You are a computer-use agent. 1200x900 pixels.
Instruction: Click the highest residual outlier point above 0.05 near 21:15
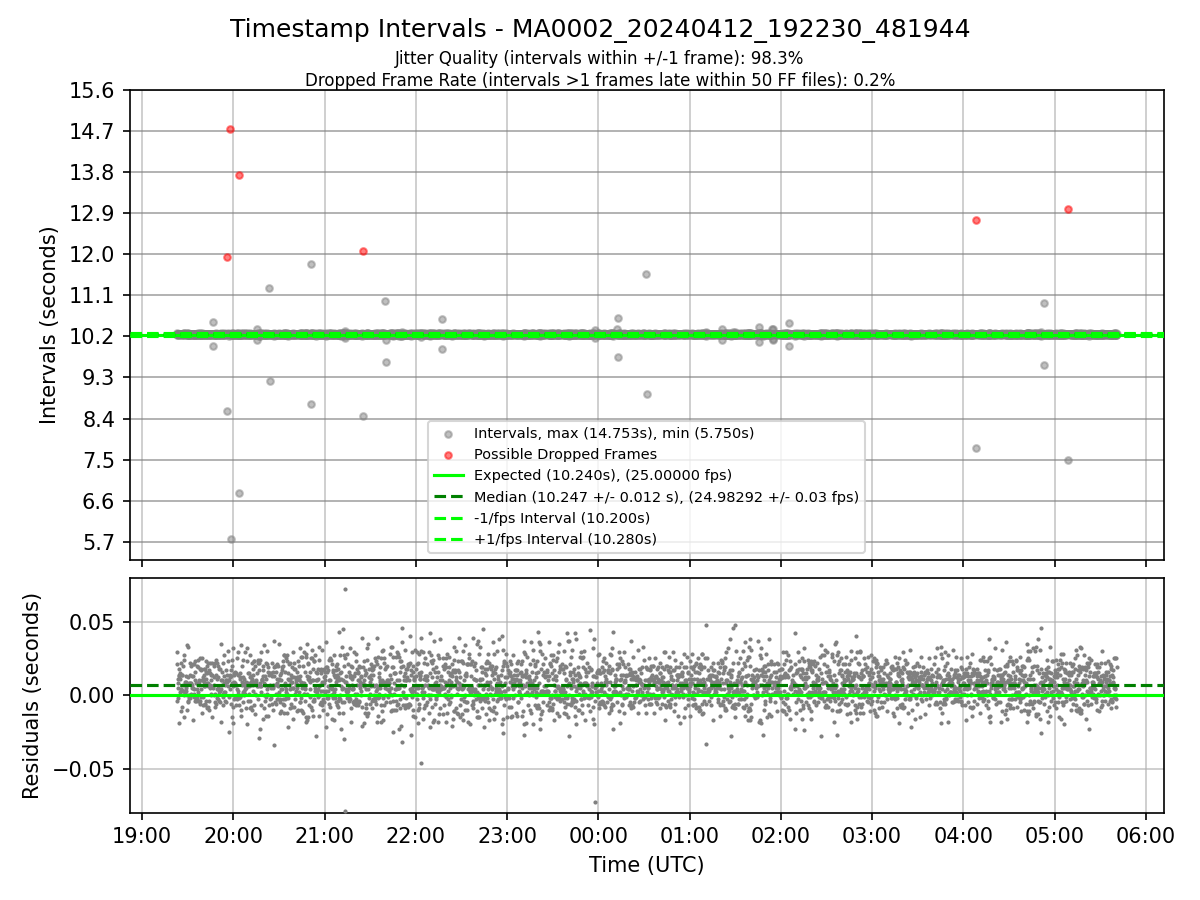point(345,589)
